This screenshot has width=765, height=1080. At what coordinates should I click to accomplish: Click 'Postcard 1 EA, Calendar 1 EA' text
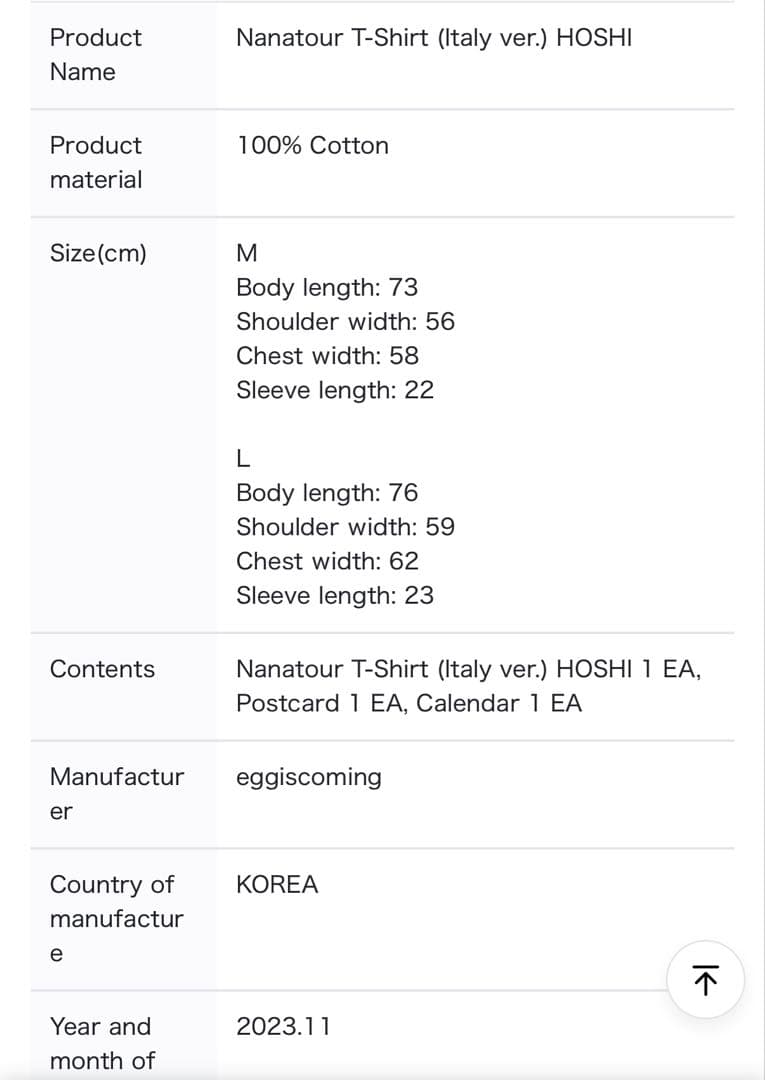(409, 703)
